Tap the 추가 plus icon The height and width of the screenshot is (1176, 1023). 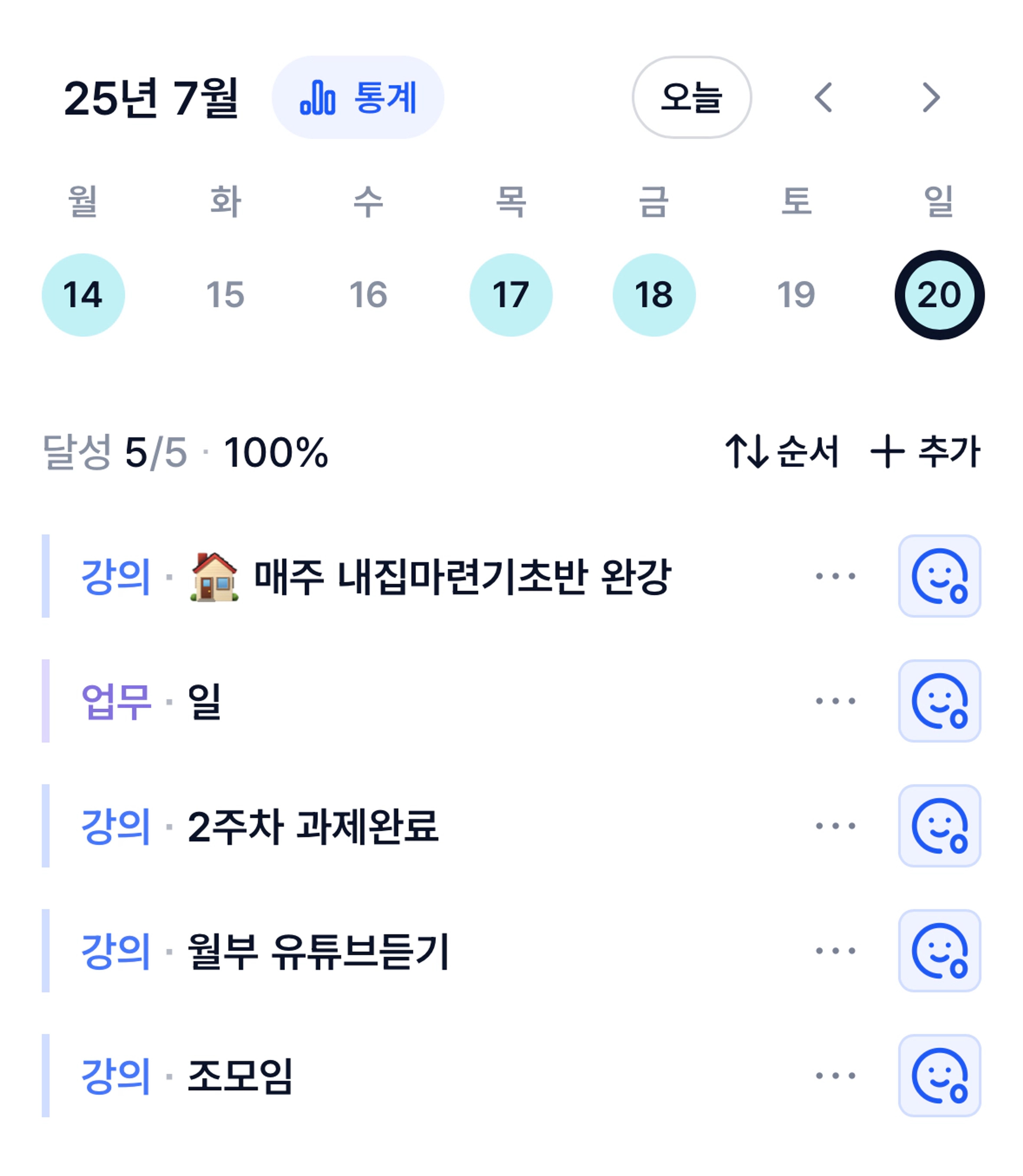tap(887, 451)
